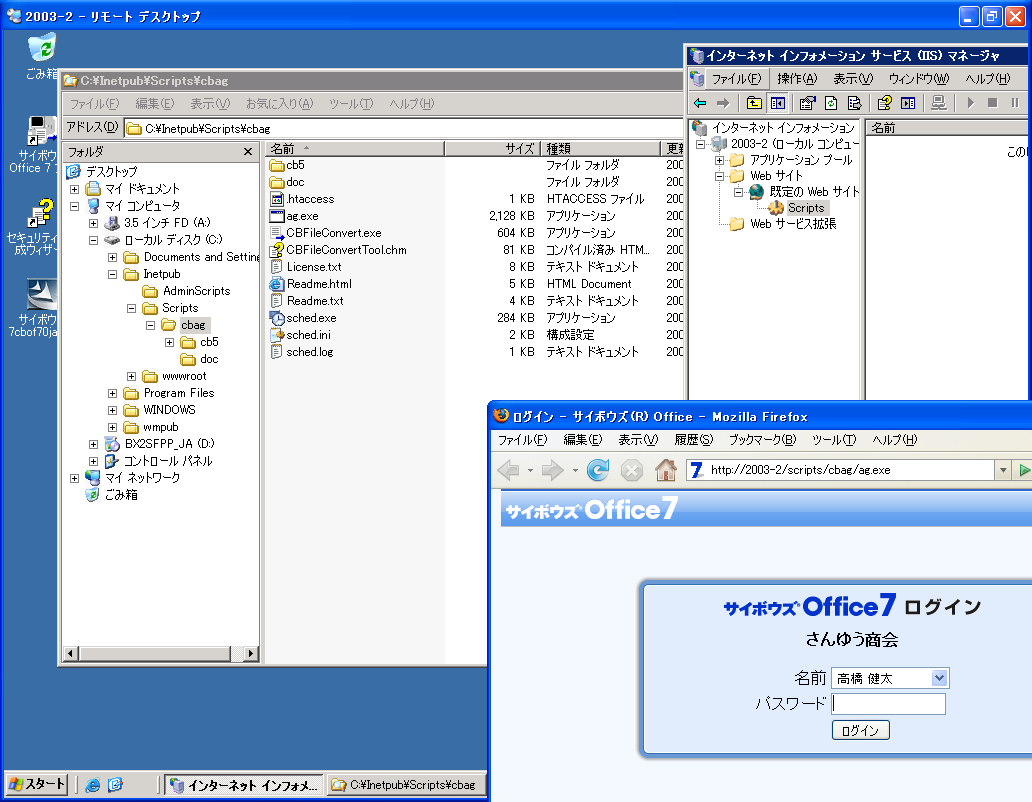Open the user name dropdown on login form

[939, 678]
